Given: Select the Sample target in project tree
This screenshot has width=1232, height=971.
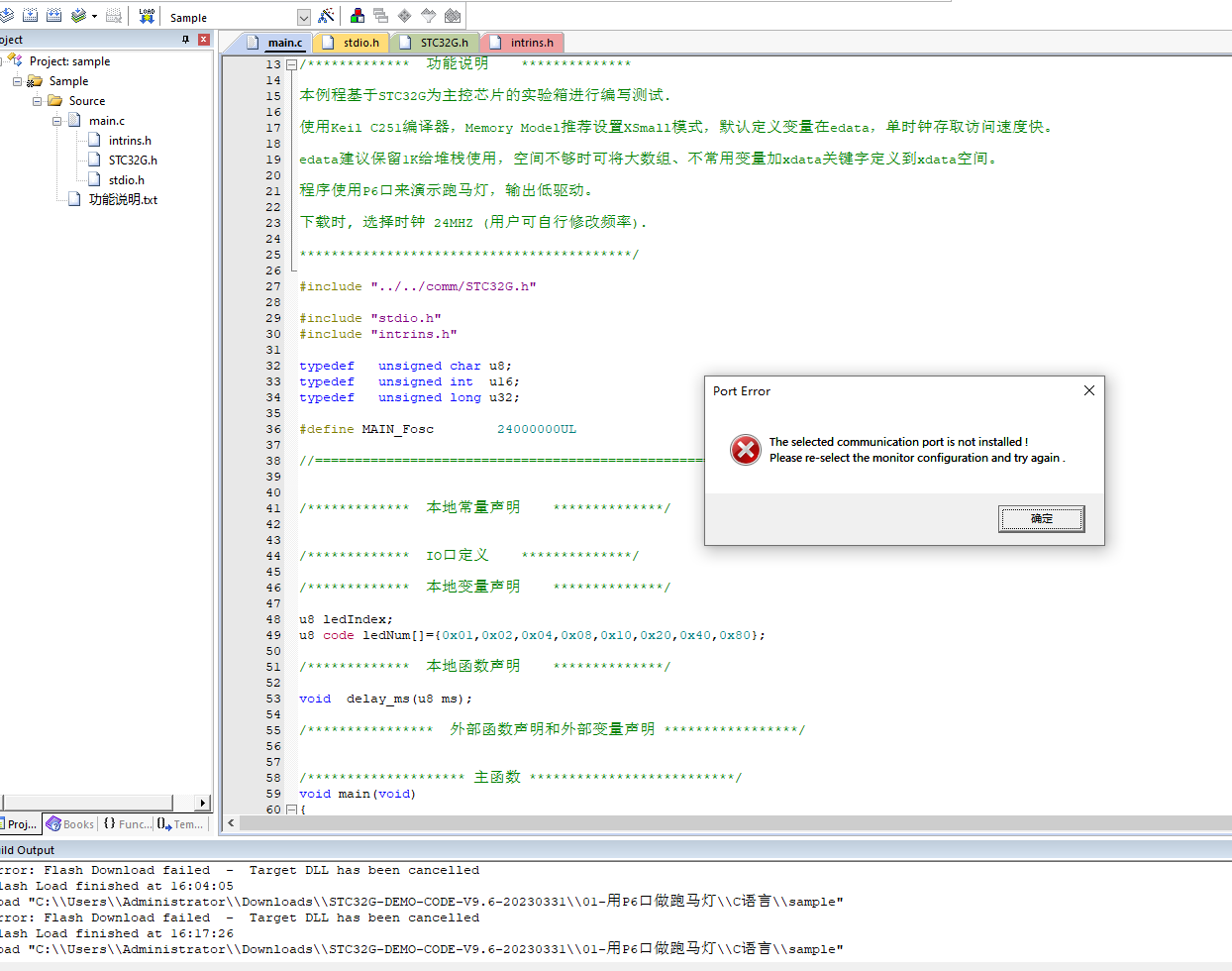Looking at the screenshot, I should pyautogui.click(x=68, y=81).
